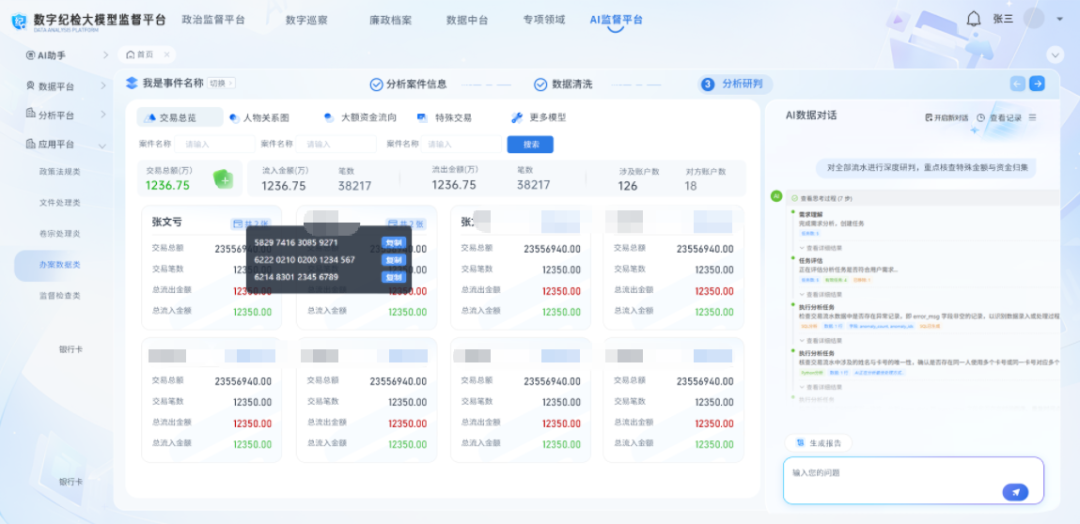Click the green plus icon by 交易总额
Image resolution: width=1080 pixels, height=524 pixels.
coord(223,179)
